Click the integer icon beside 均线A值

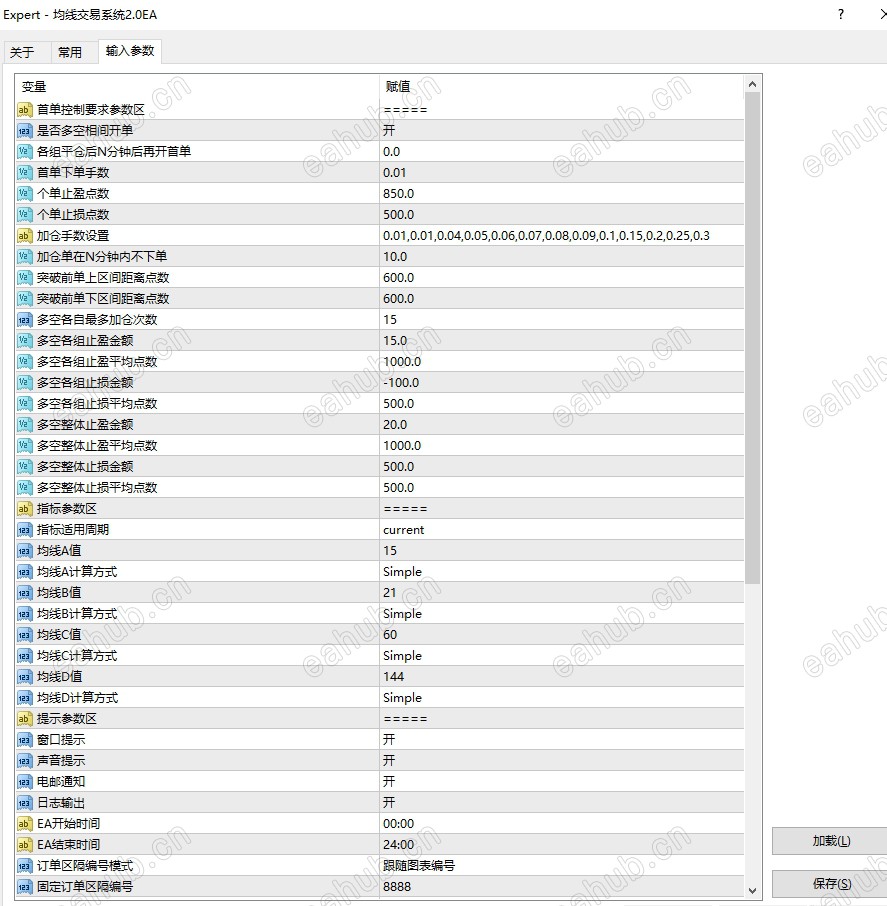tap(24, 551)
